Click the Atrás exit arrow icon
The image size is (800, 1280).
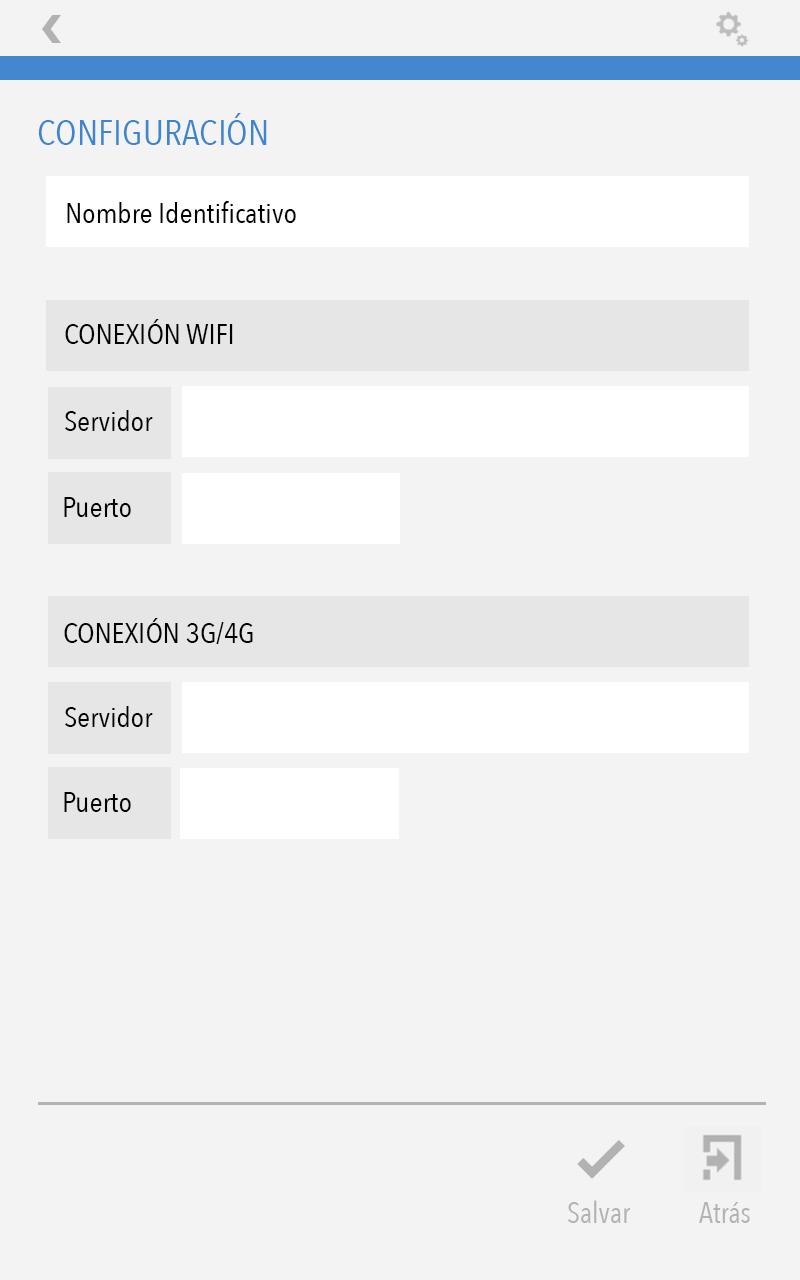point(723,1159)
